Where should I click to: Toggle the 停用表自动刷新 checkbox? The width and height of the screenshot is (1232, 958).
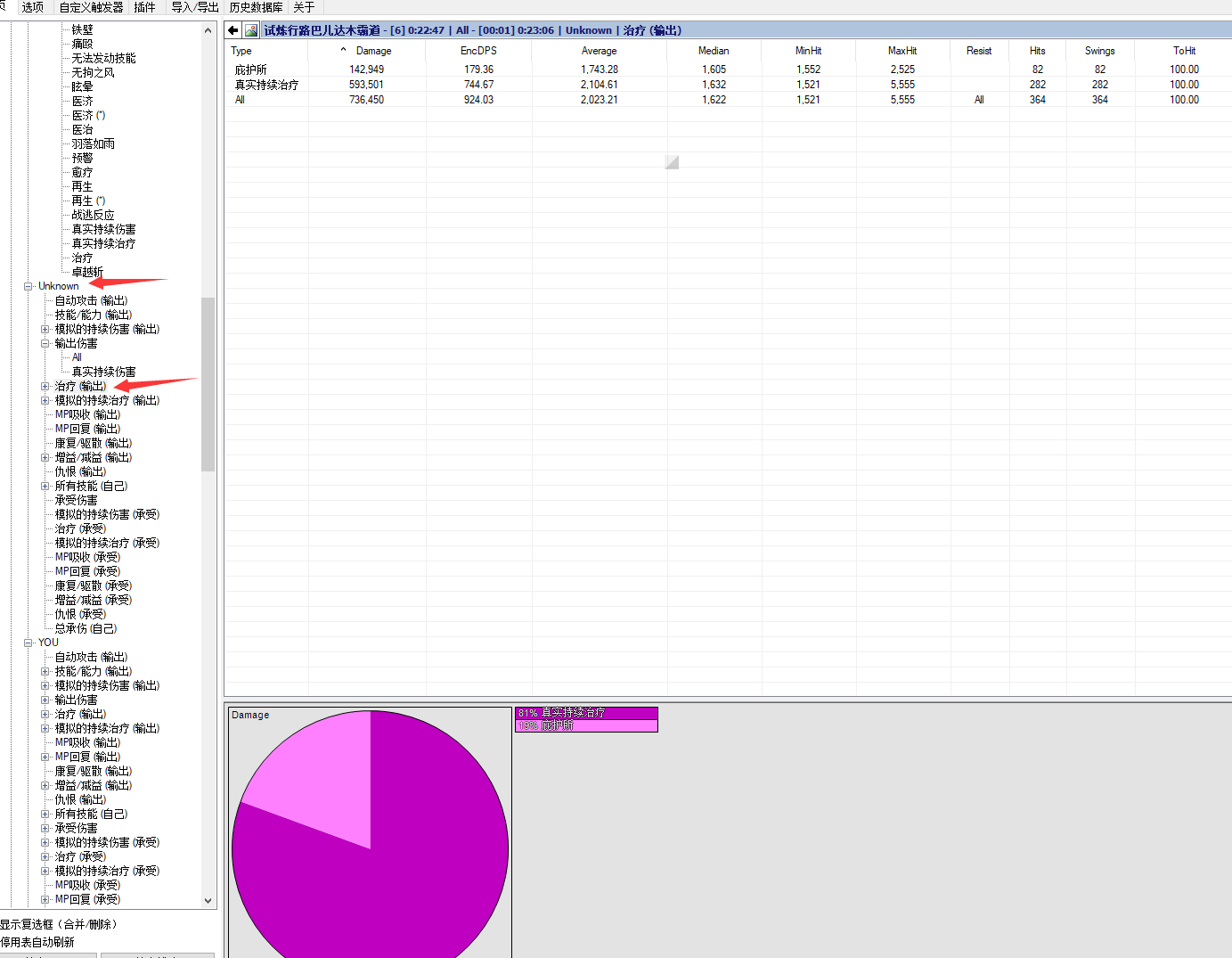point(37,942)
